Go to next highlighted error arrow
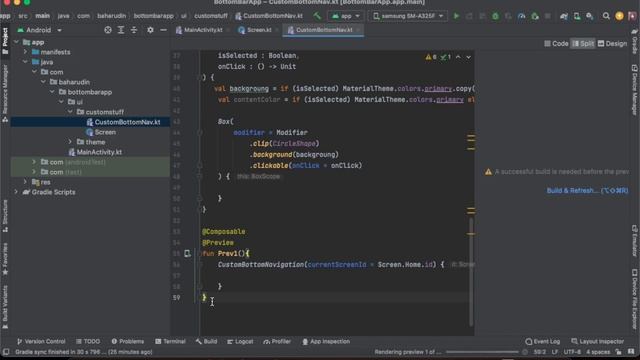Image resolution: width=640 pixels, height=360 pixels. (469, 57)
